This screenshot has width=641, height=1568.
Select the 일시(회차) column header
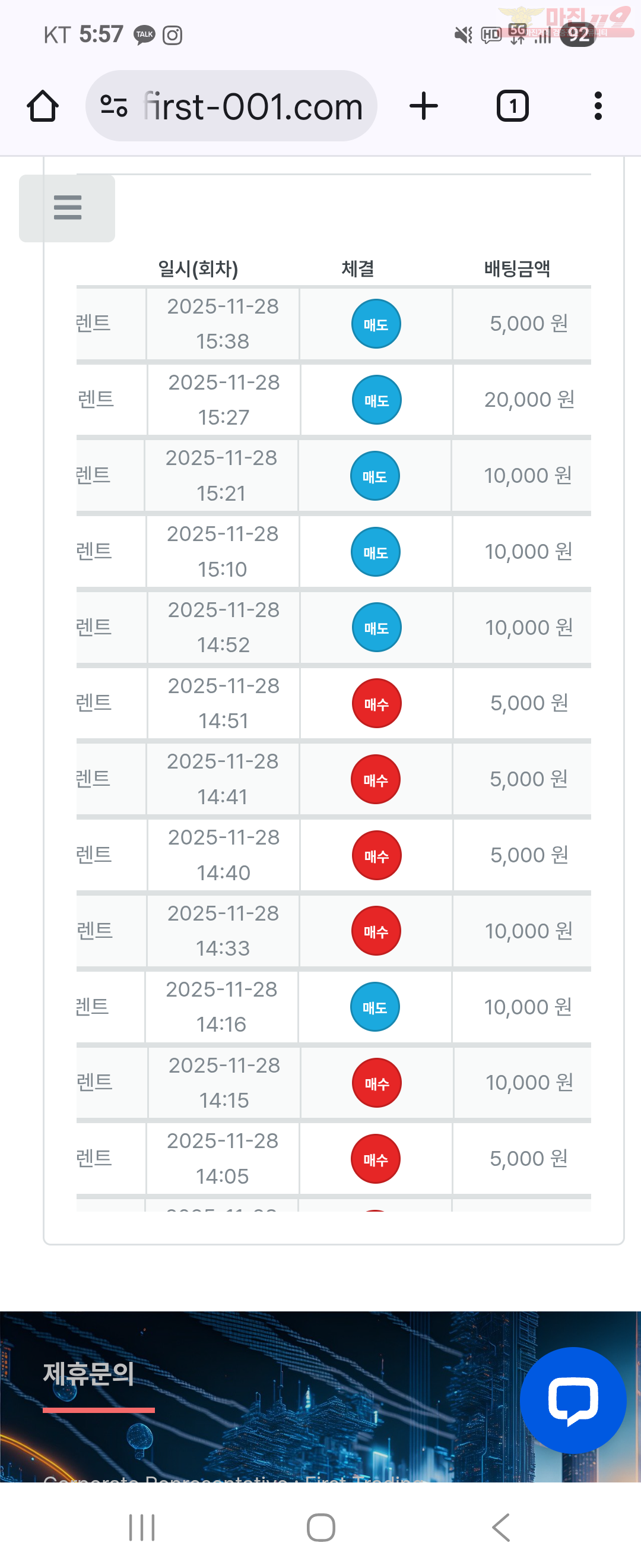pyautogui.click(x=198, y=268)
